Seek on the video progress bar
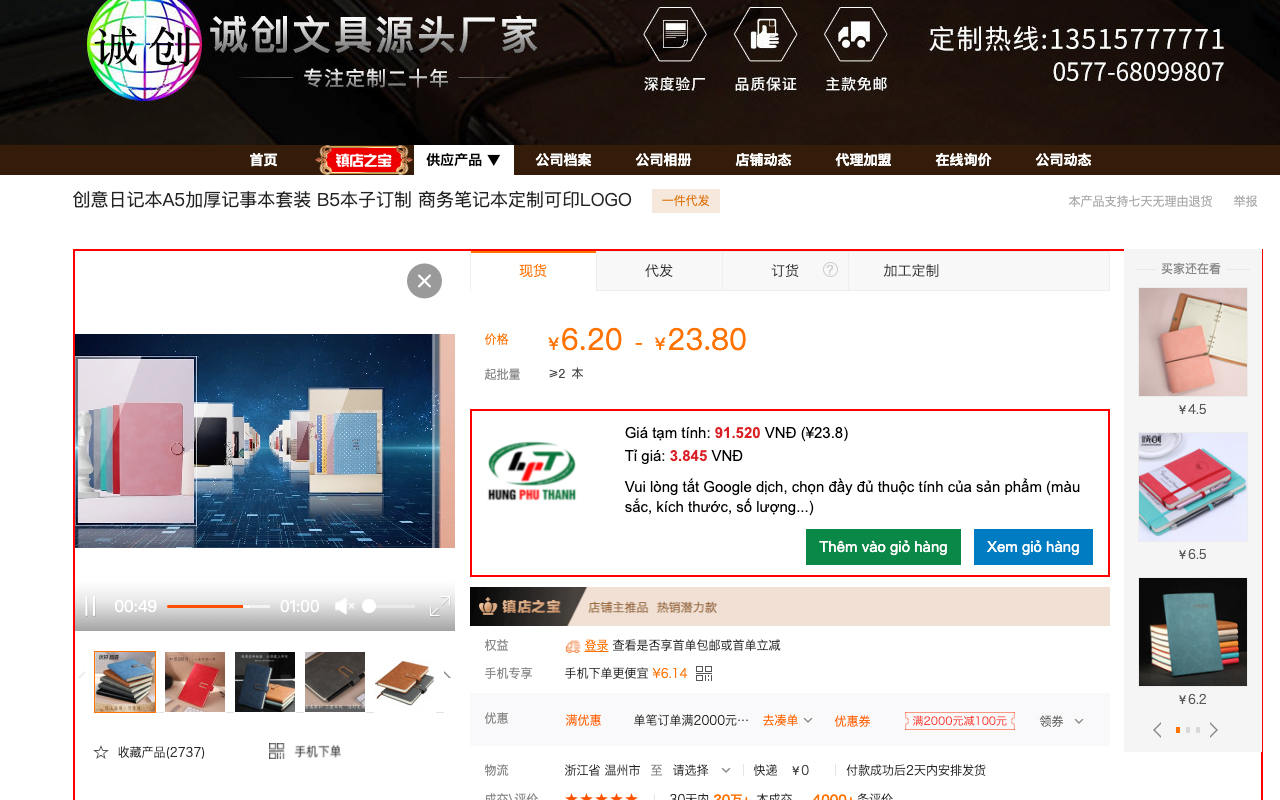Image resolution: width=1280 pixels, height=800 pixels. click(x=218, y=606)
